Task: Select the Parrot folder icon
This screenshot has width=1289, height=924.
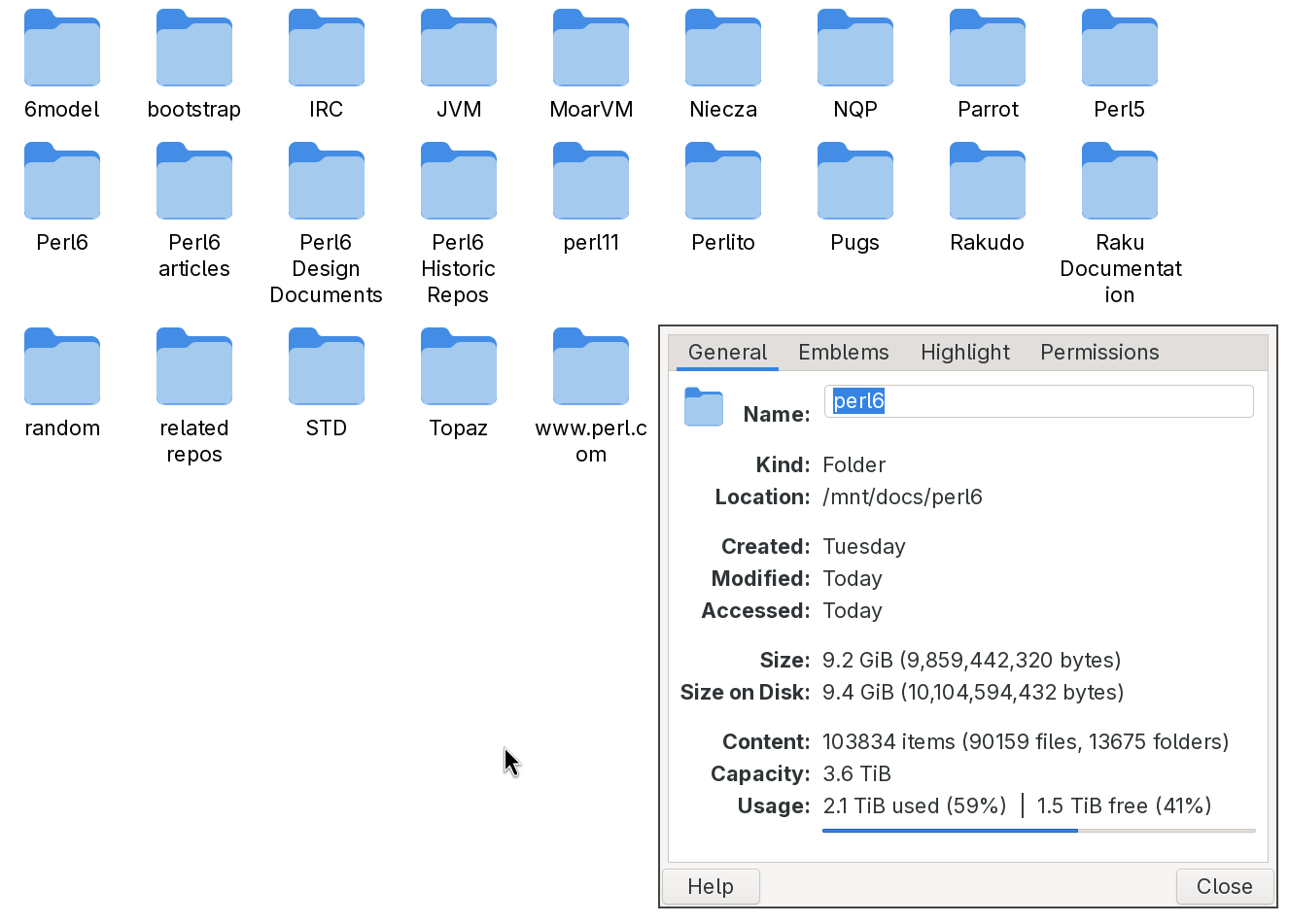Action: pos(988,48)
